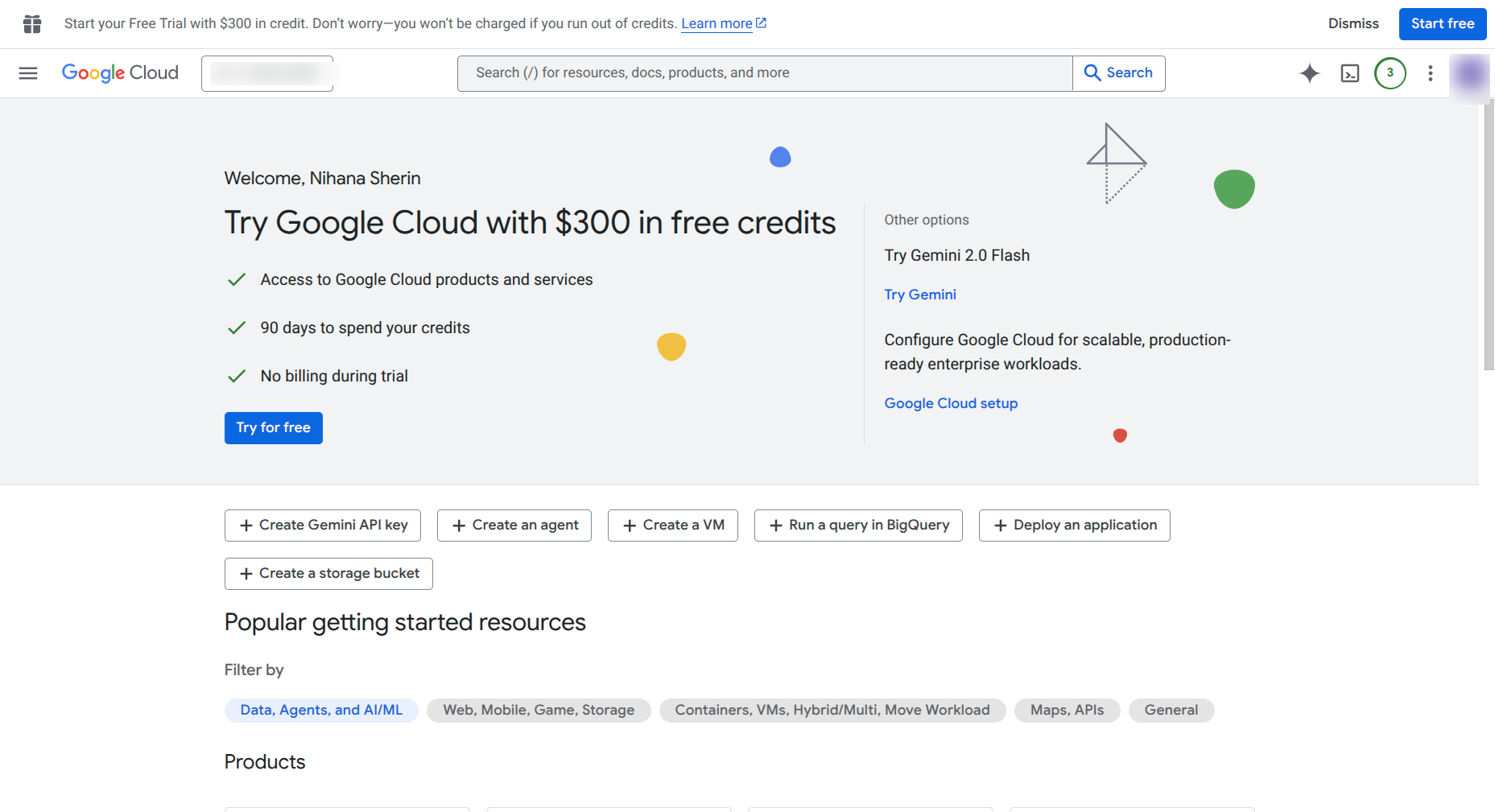The height and width of the screenshot is (812, 1495).
Task: Click Deploy an application
Action: coord(1075,526)
